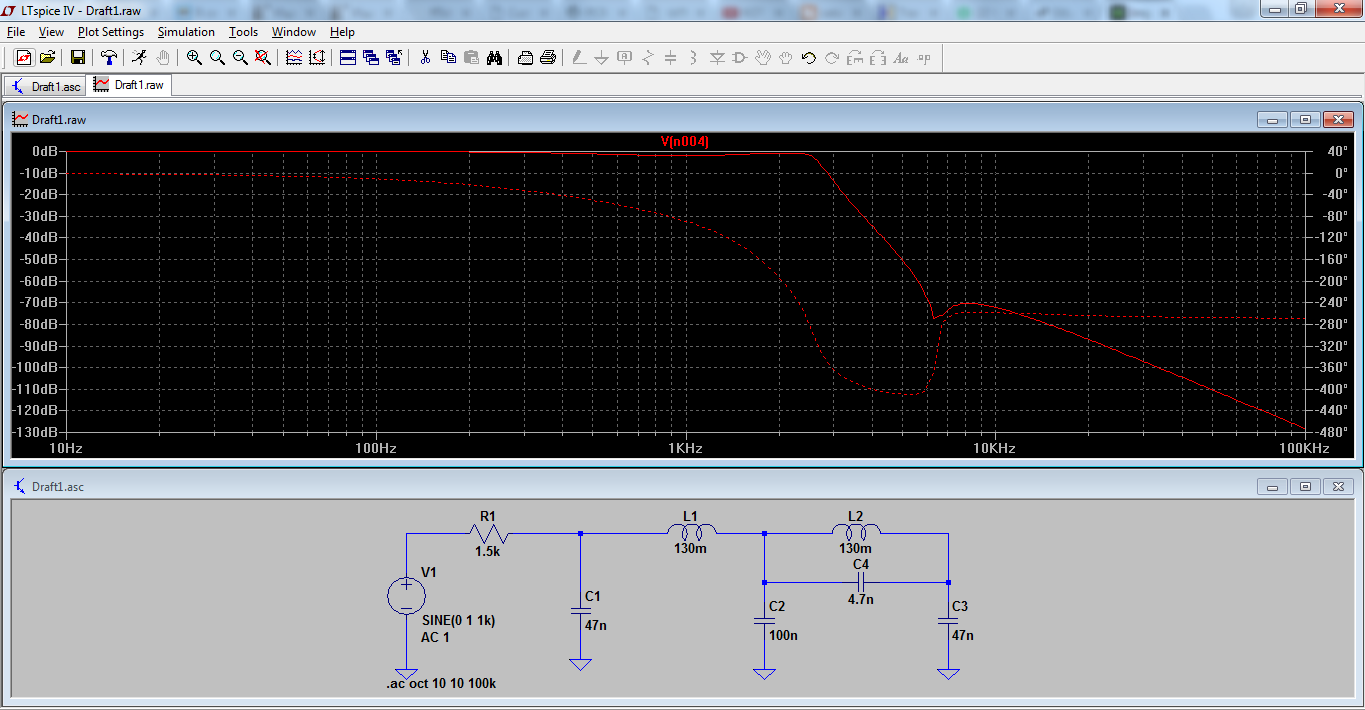Tile the windows using the toolbar icon
The height and width of the screenshot is (710, 1365).
(x=348, y=58)
